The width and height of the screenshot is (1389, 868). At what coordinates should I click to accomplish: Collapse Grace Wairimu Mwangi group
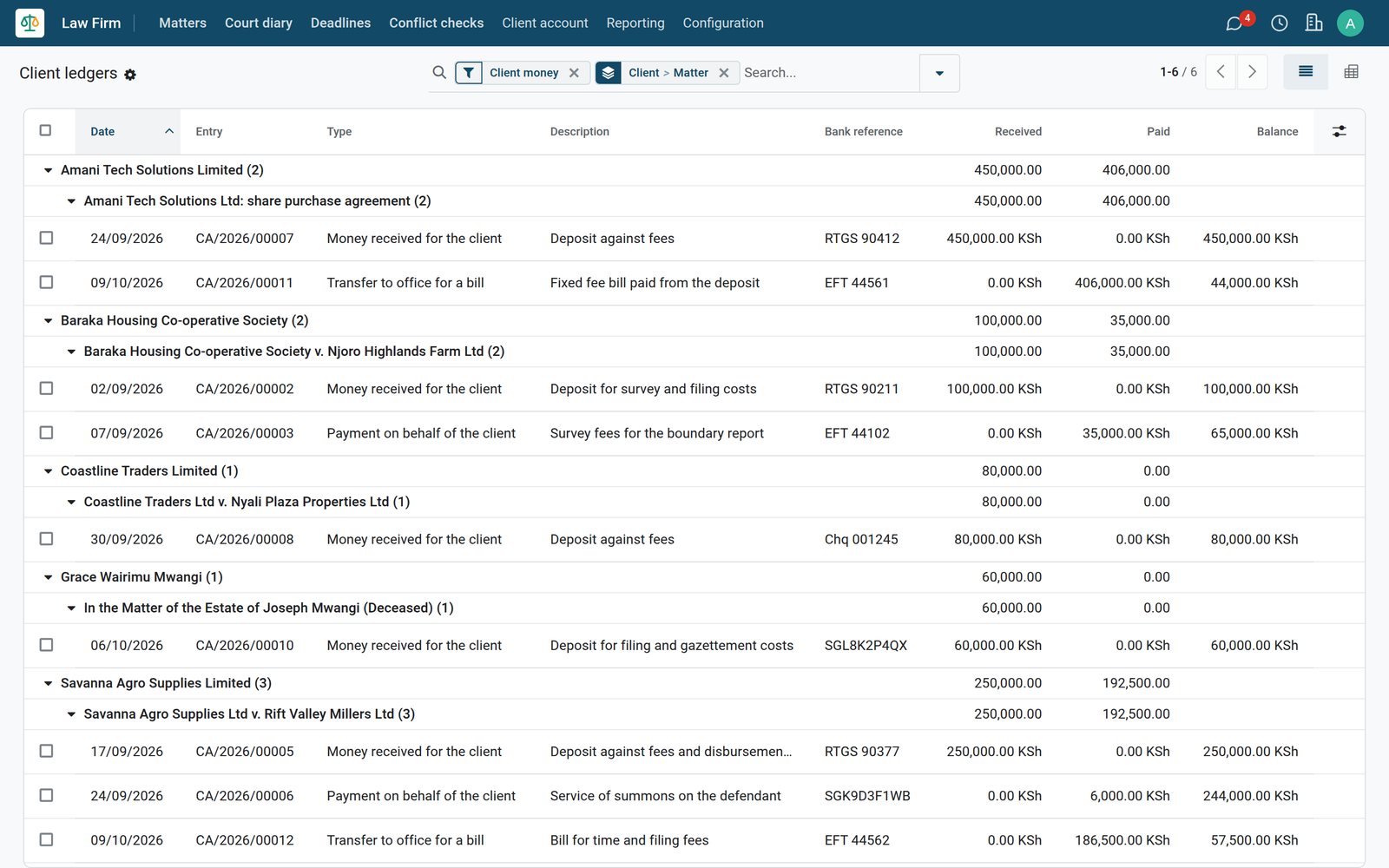(x=49, y=577)
